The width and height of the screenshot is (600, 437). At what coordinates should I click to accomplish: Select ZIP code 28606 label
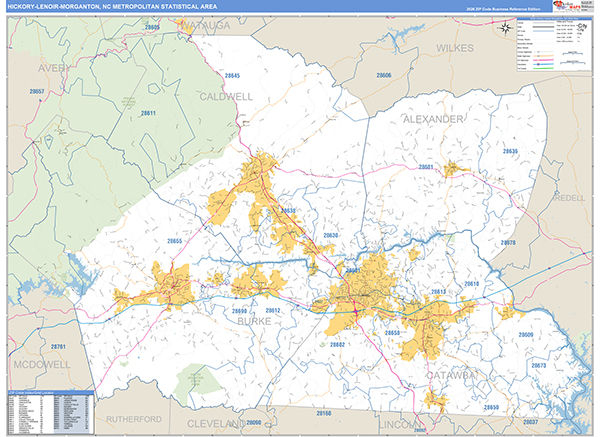point(384,75)
